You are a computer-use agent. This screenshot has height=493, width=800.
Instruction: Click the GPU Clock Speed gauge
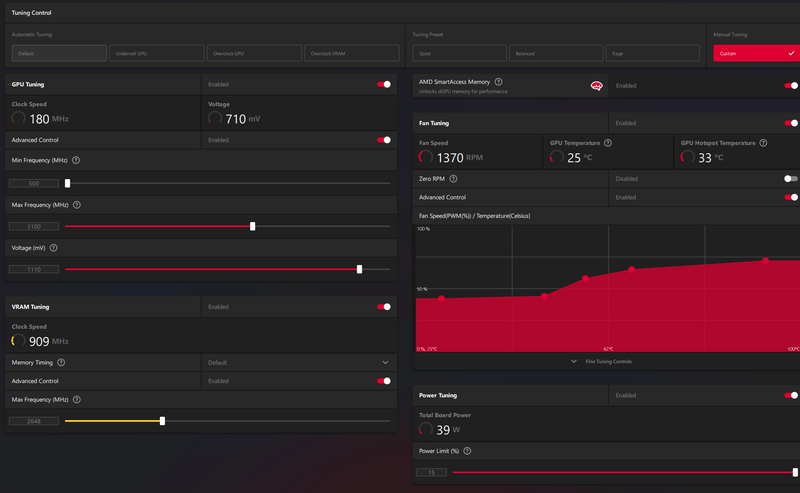click(x=18, y=118)
